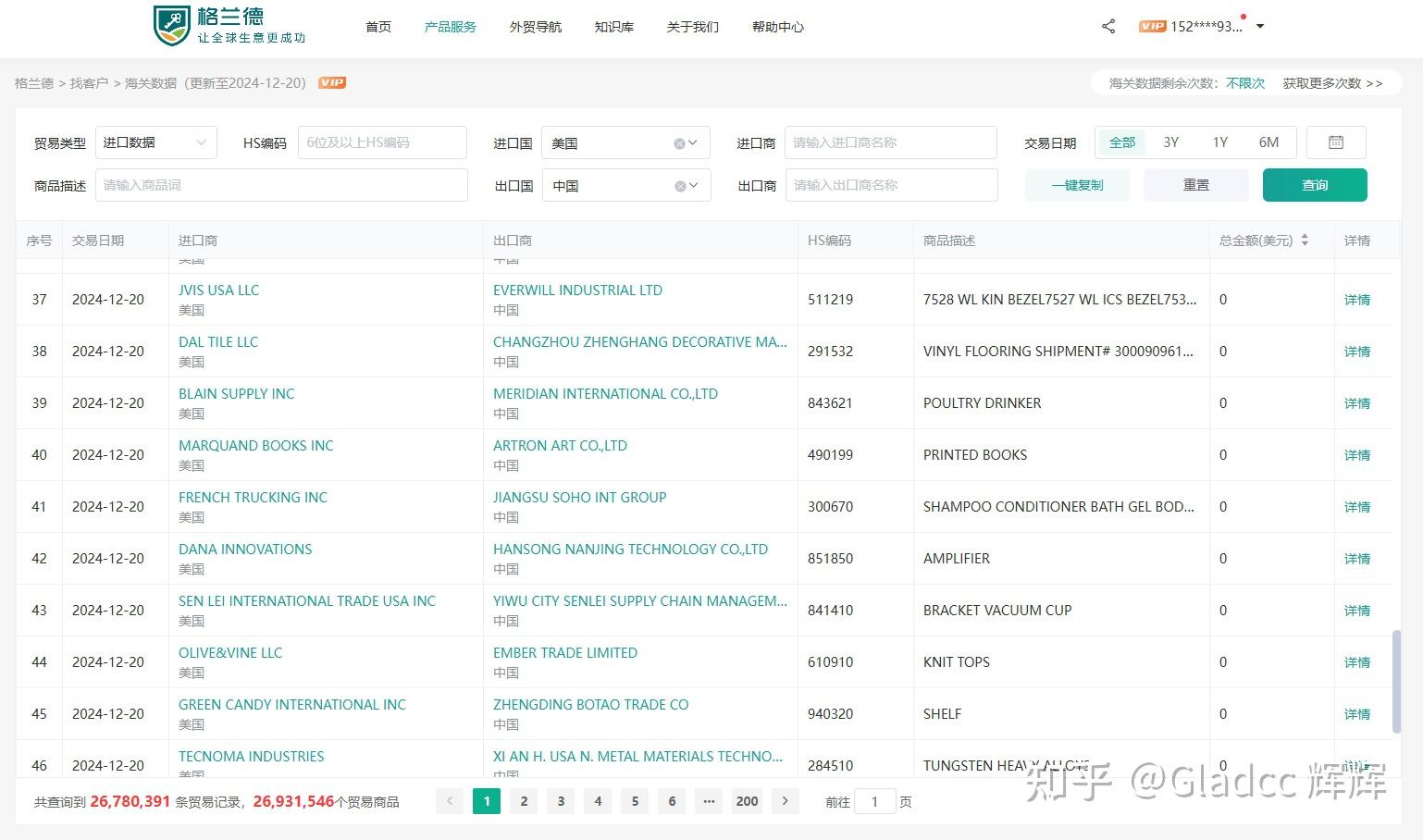Click the share icon in header
Viewport: 1423px width, 840px height.
coord(1108,26)
